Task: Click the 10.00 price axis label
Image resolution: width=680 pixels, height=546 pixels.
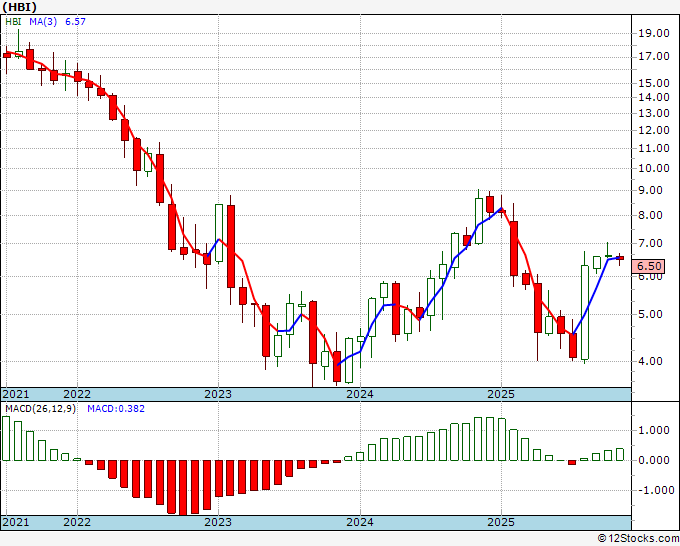Action: tap(654, 168)
